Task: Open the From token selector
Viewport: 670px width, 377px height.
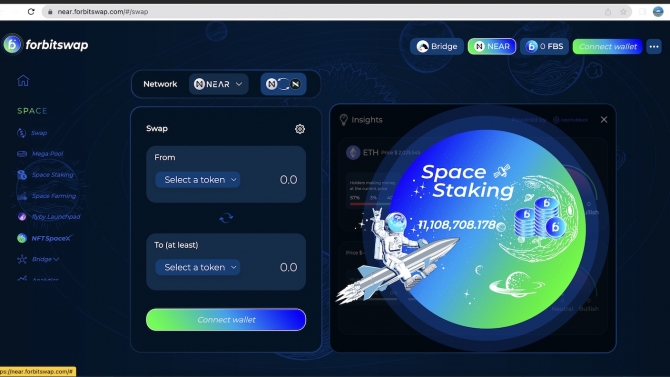Action: tap(197, 180)
